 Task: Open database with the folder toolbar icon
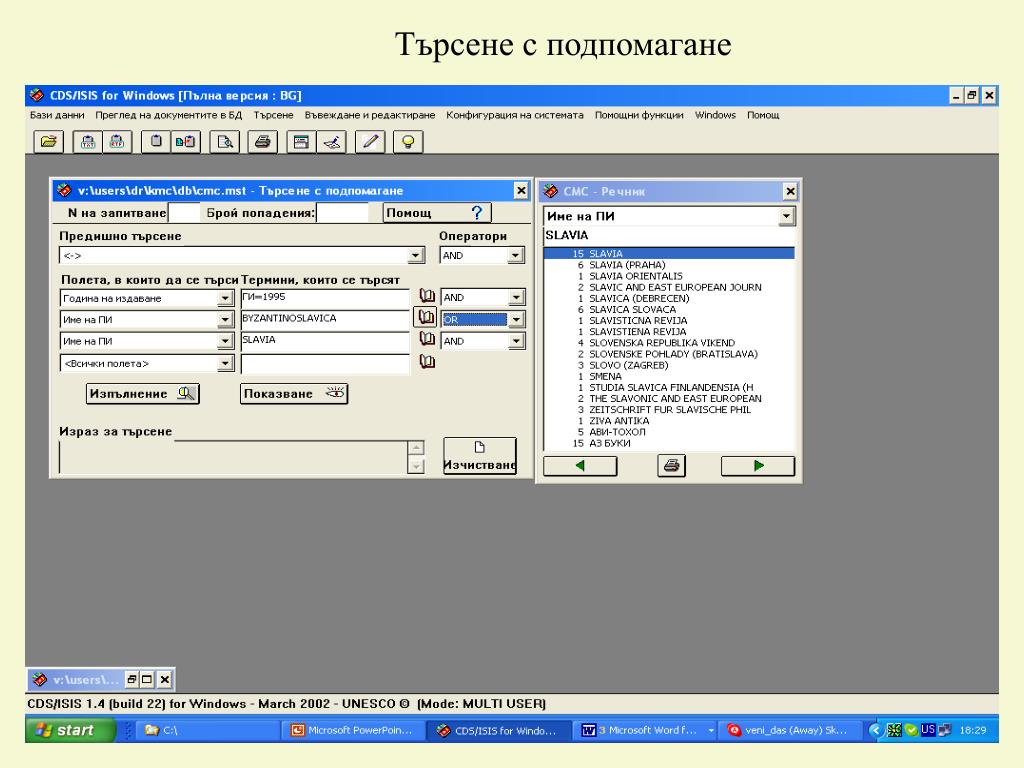[48, 141]
